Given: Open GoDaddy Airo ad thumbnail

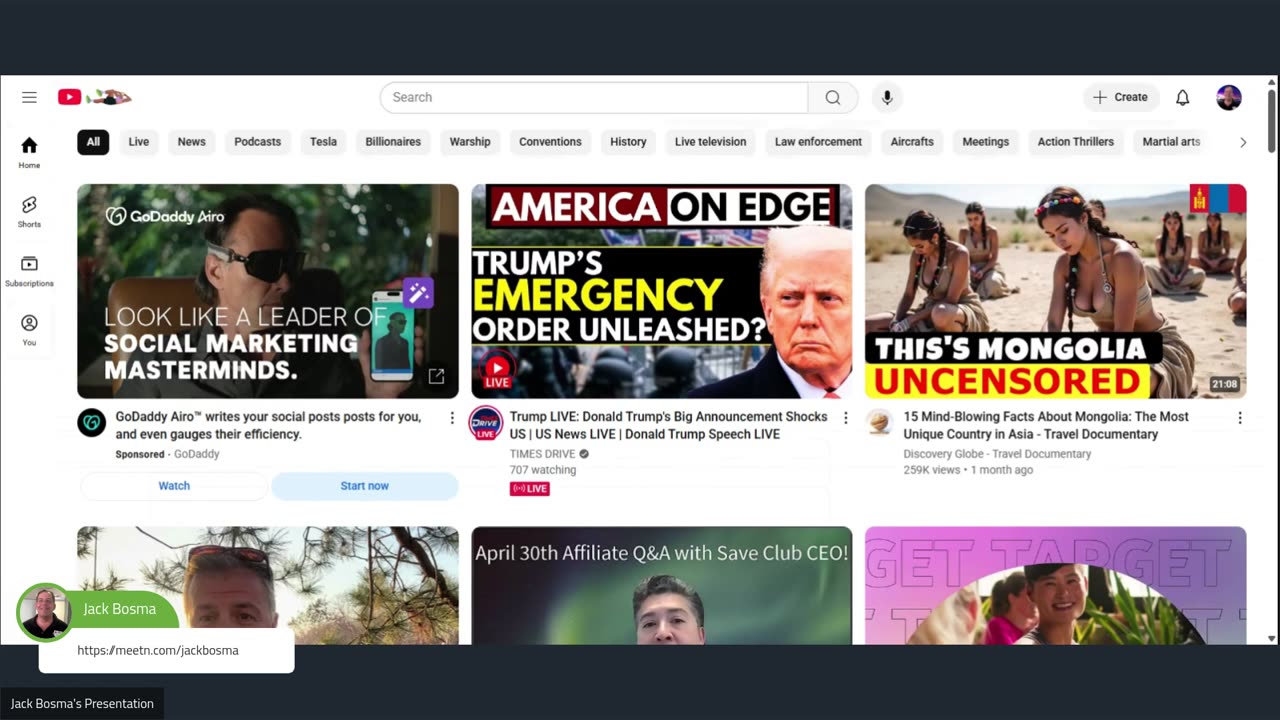Looking at the screenshot, I should 268,291.
